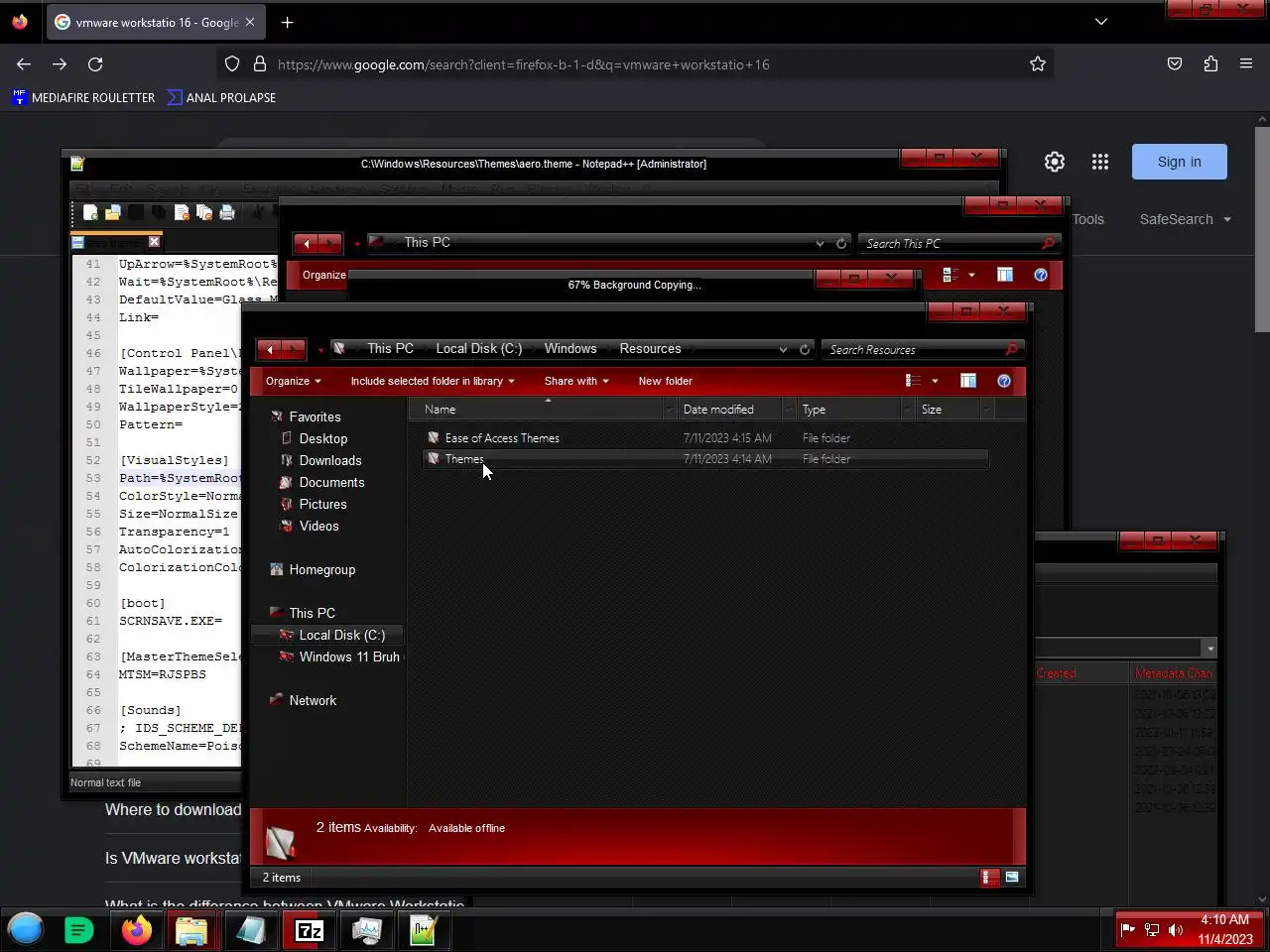Click the Tools search option
The image size is (1270, 952).
[1088, 219]
